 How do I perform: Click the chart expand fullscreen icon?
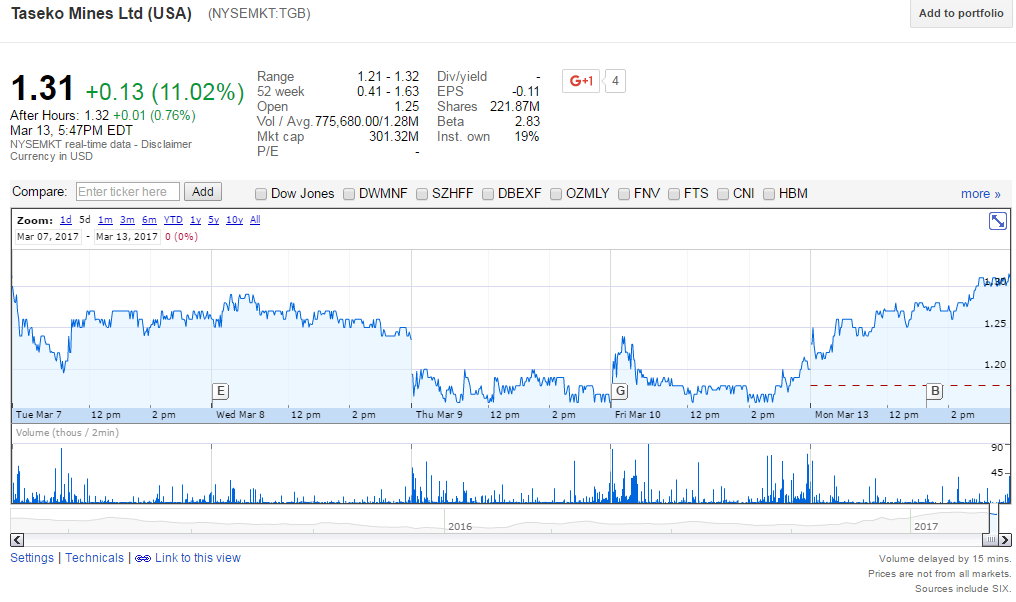tap(997, 221)
